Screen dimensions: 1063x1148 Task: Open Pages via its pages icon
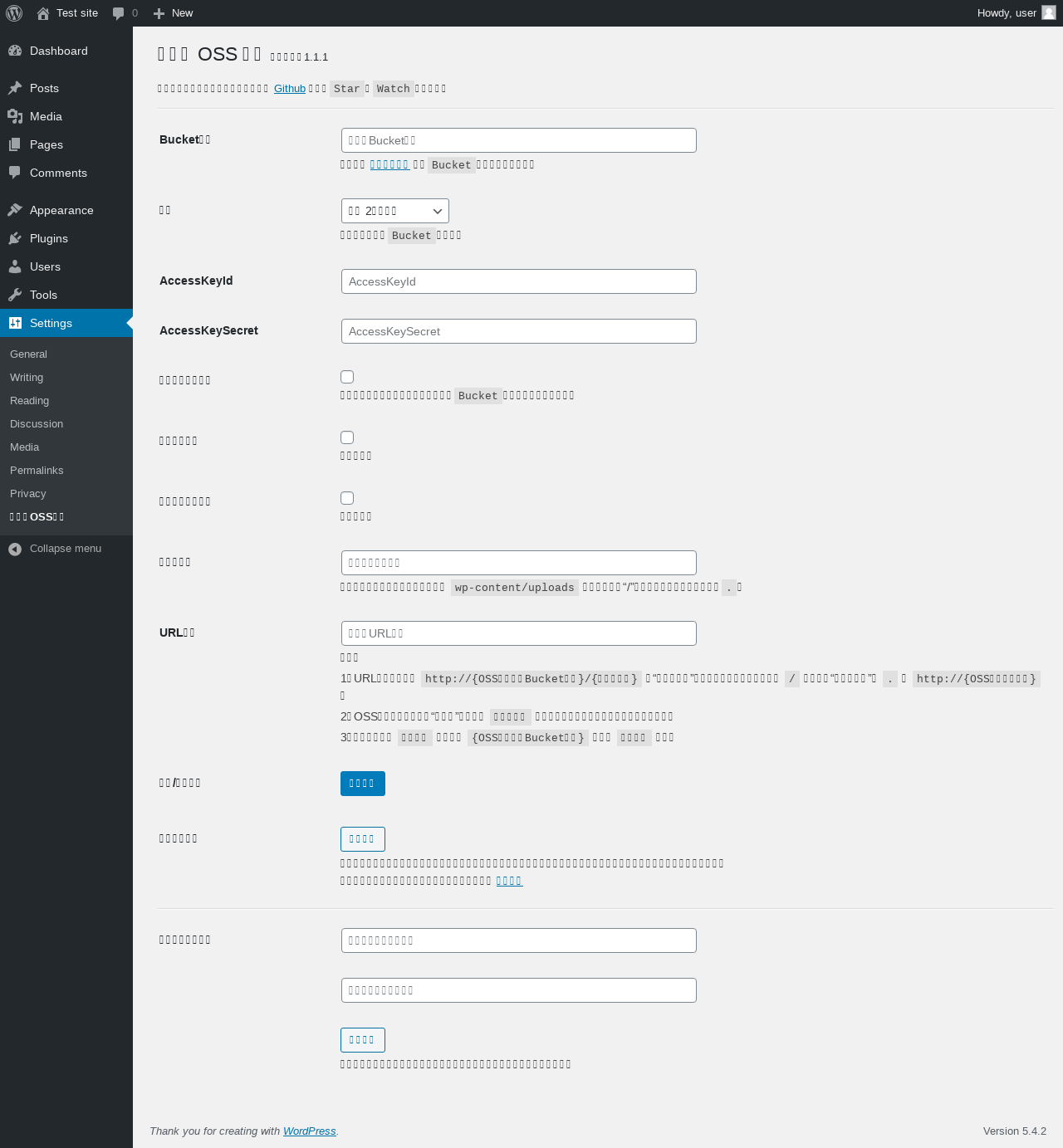coord(15,144)
